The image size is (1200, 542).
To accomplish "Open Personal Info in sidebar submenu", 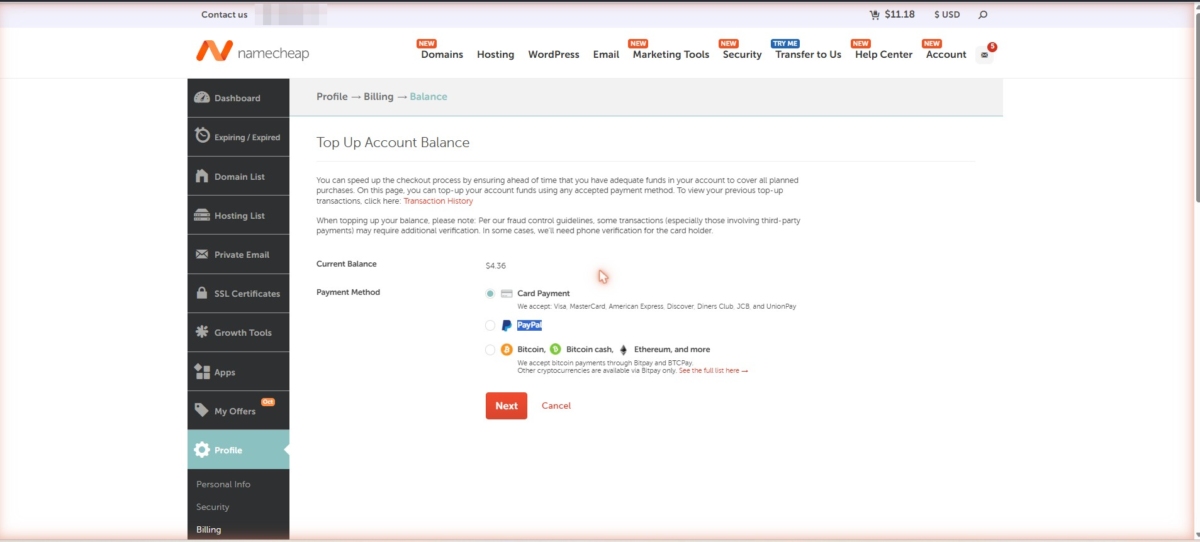I will (223, 484).
